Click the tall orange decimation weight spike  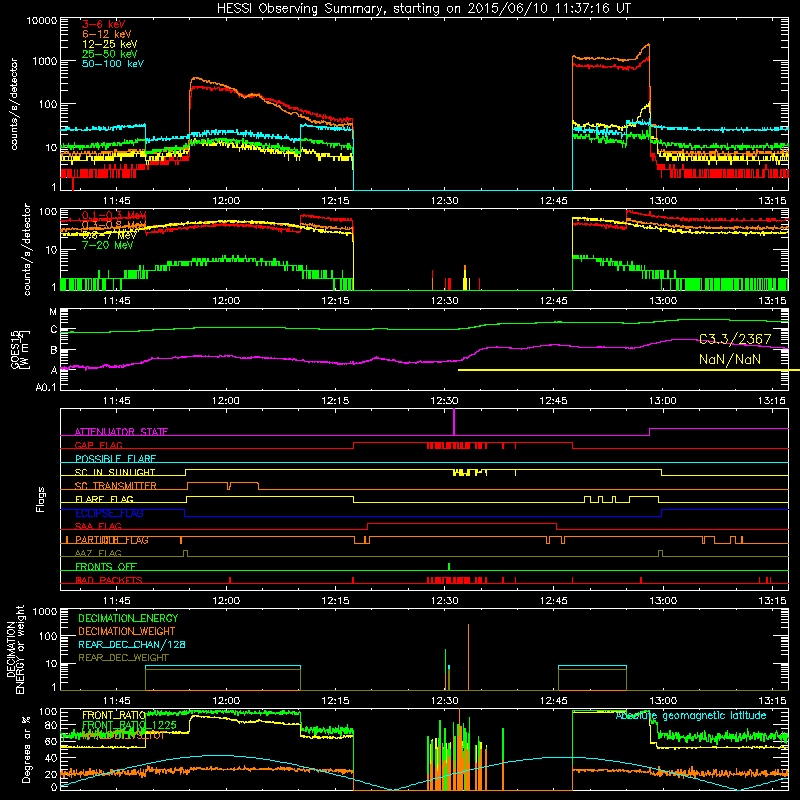click(468, 657)
